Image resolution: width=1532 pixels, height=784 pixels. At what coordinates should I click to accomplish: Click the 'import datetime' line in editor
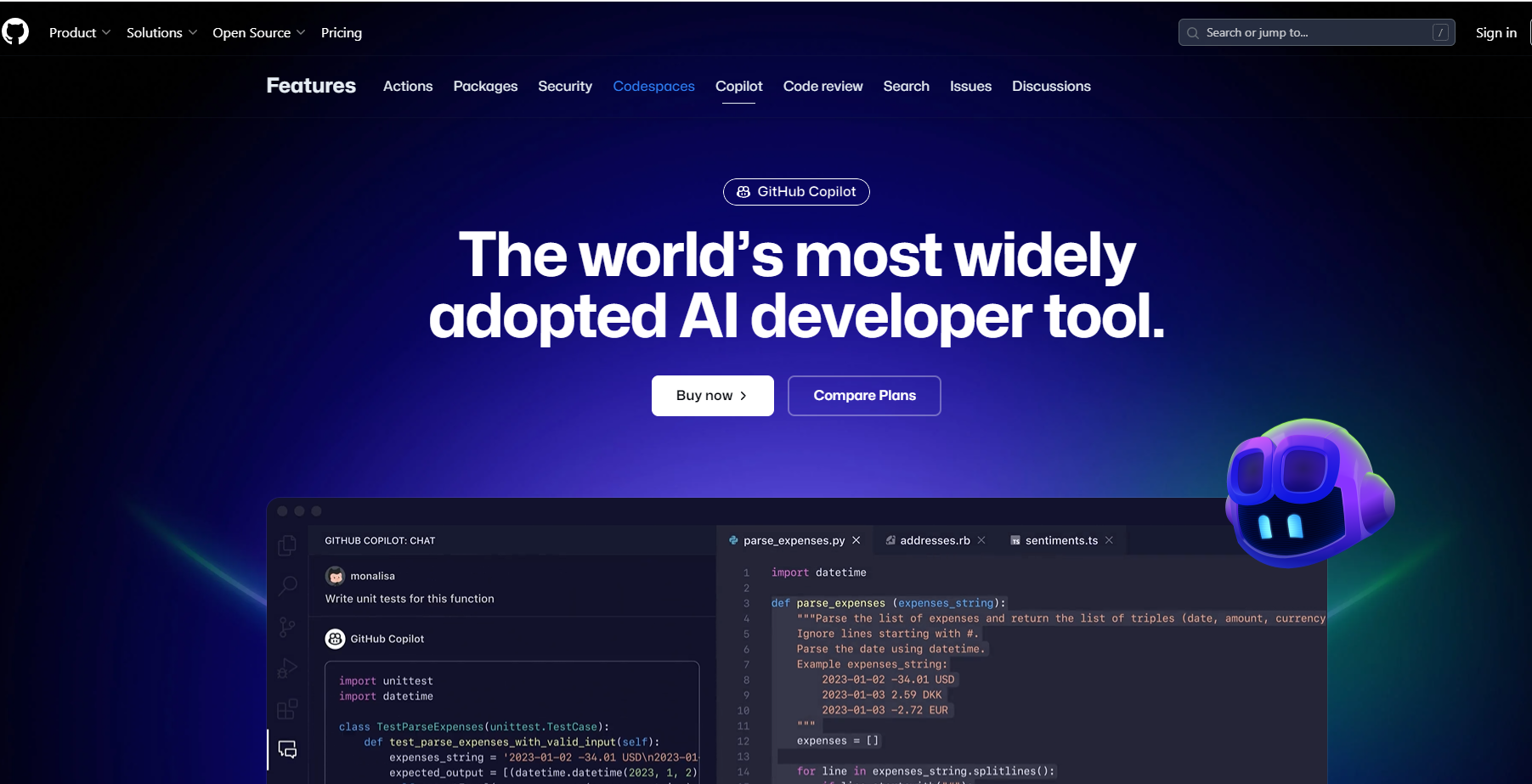[819, 572]
